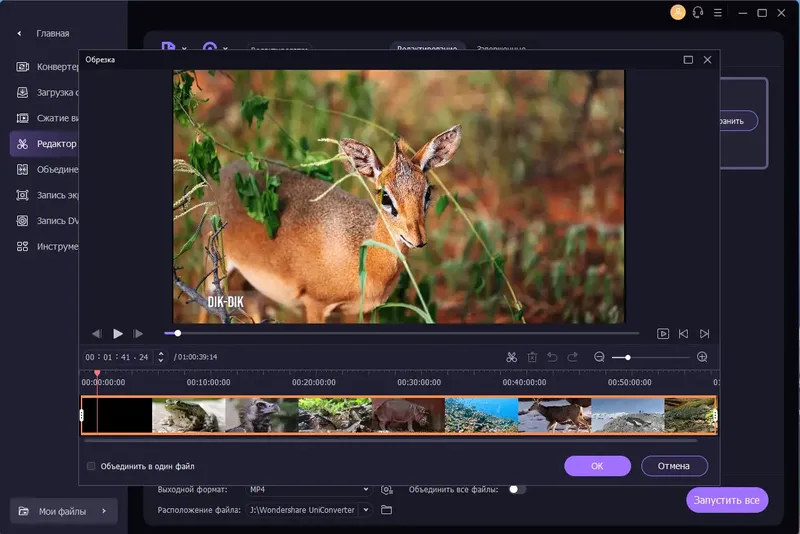Go to 'Главная' in the sidebar
The image size is (800, 534).
pos(52,33)
